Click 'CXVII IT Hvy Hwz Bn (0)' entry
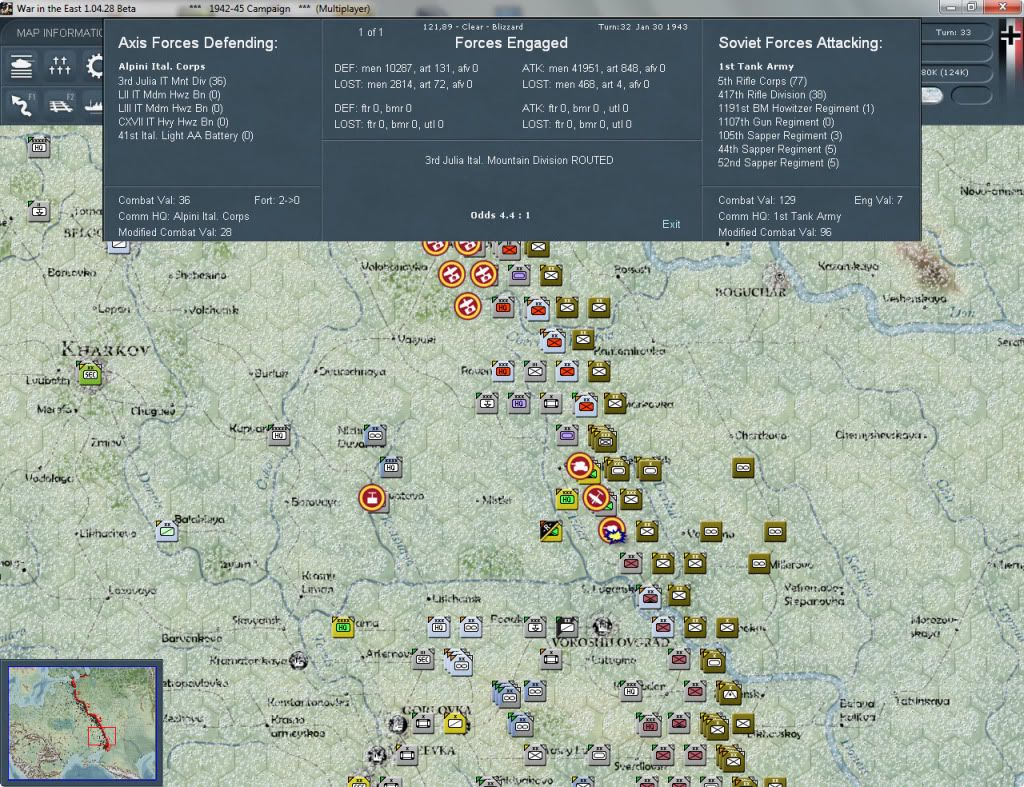 [x=173, y=122]
